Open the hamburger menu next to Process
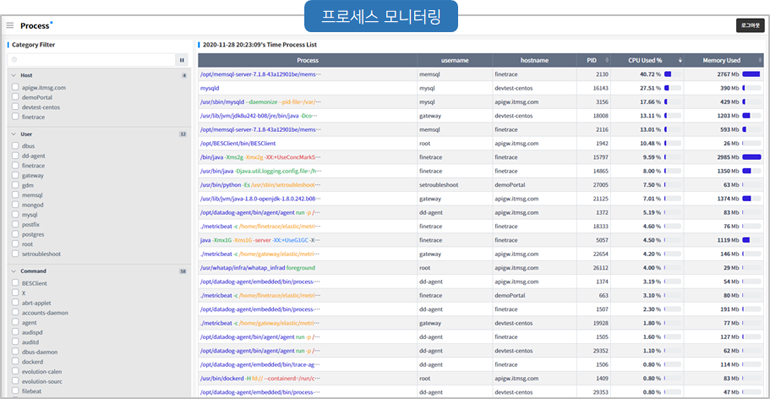770x399 pixels. [x=10, y=25]
